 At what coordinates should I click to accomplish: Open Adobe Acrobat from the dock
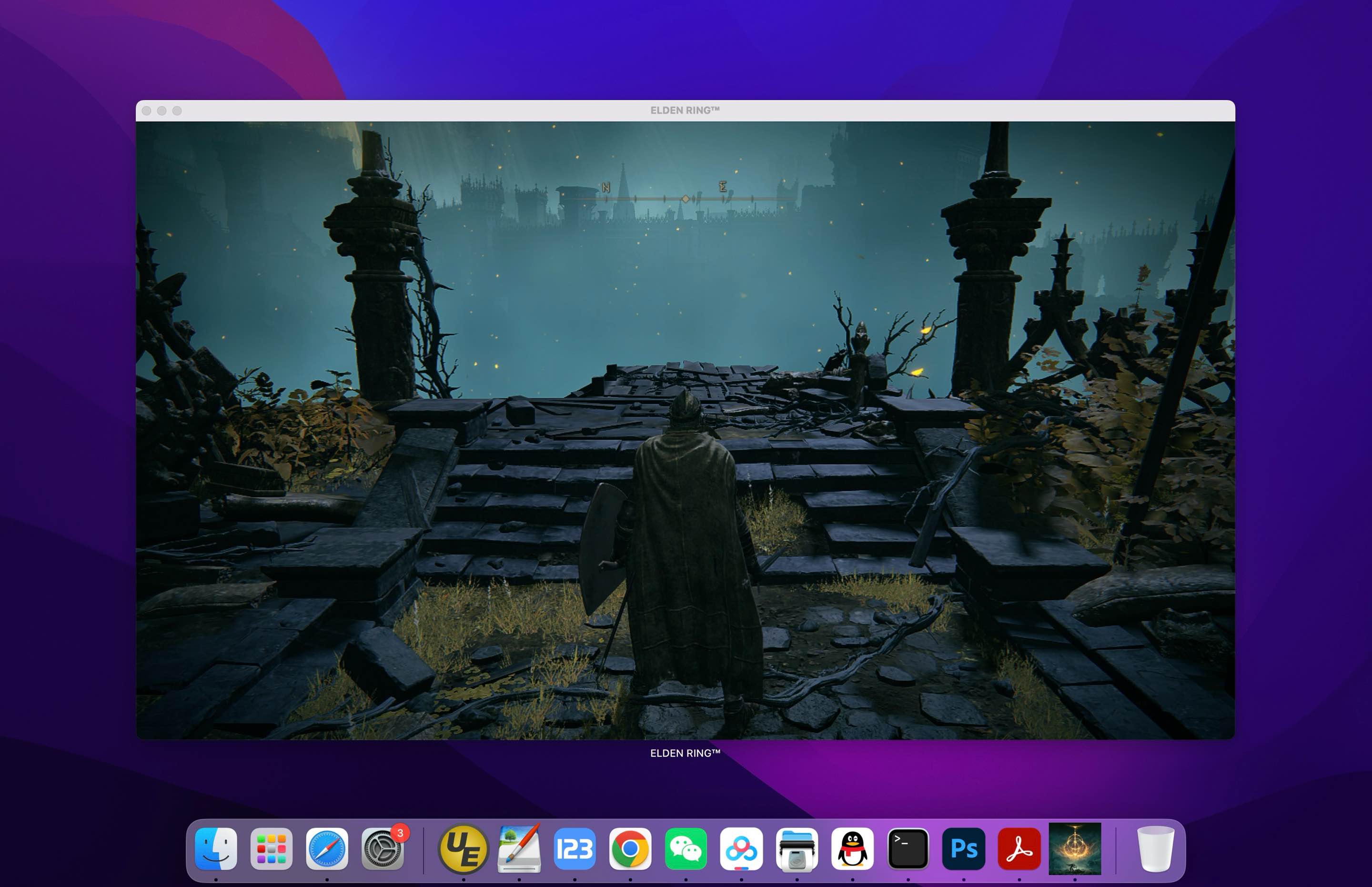click(x=1019, y=848)
